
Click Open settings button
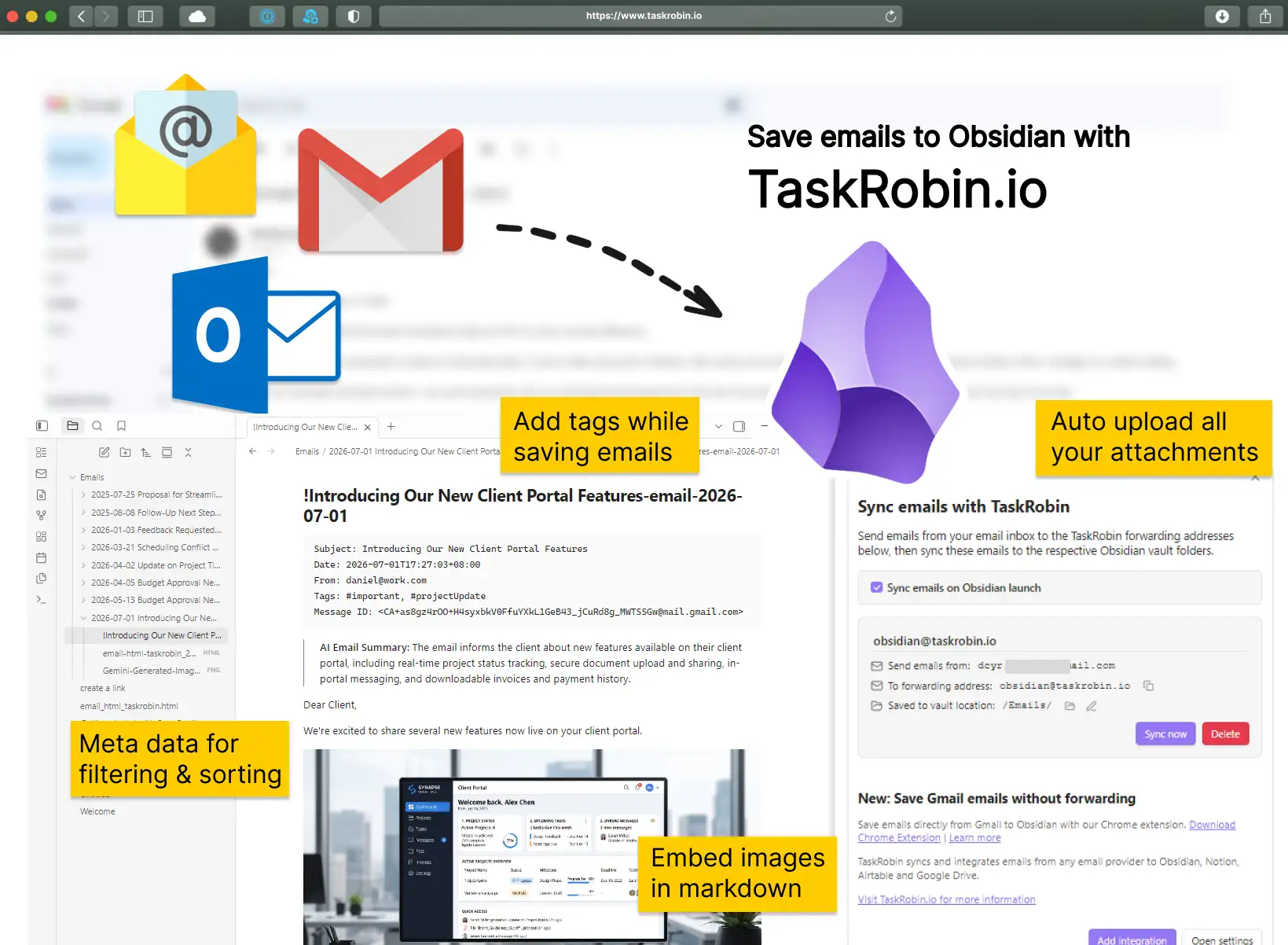tap(1222, 939)
